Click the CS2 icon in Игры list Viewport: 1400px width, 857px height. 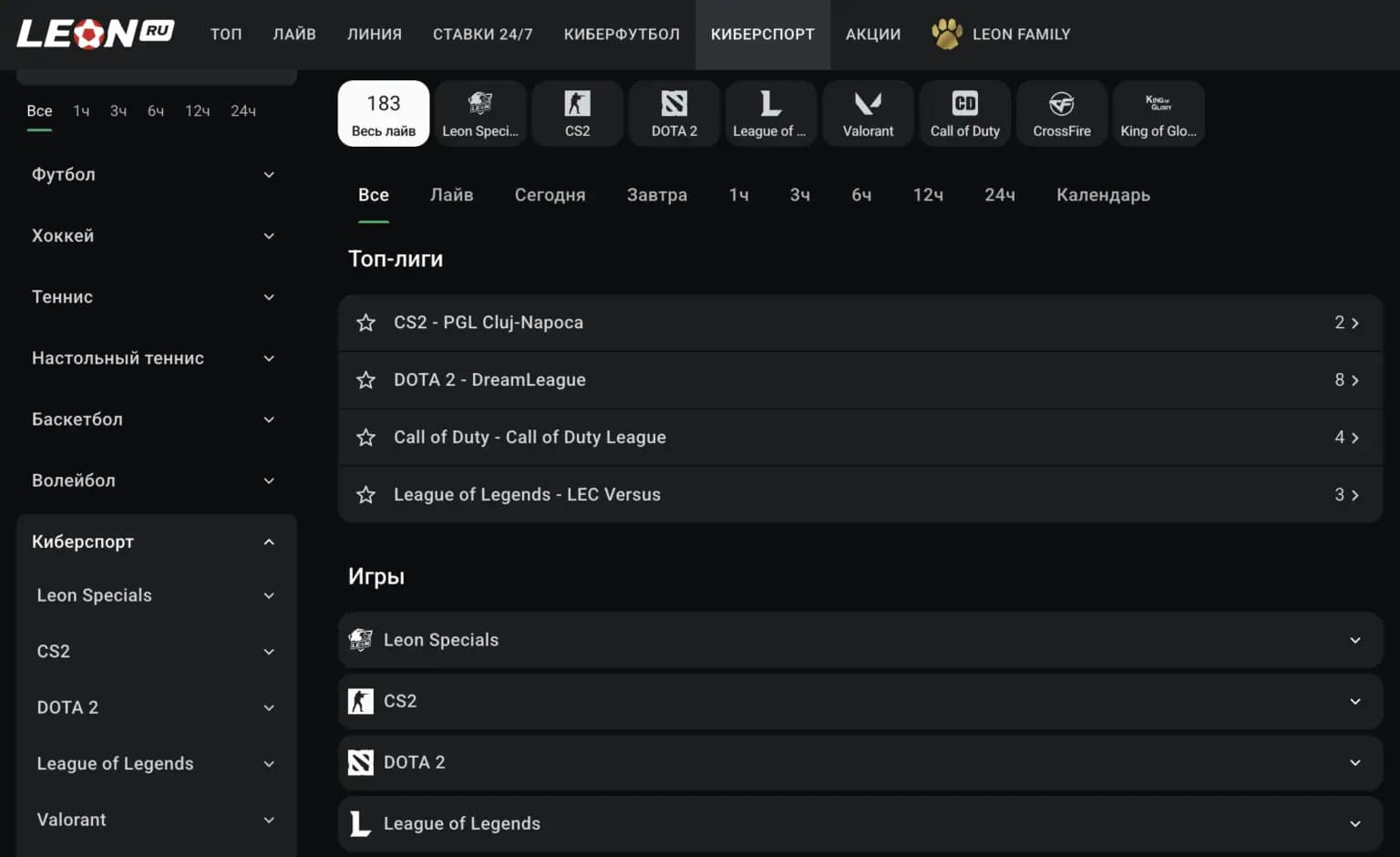pyautogui.click(x=361, y=701)
